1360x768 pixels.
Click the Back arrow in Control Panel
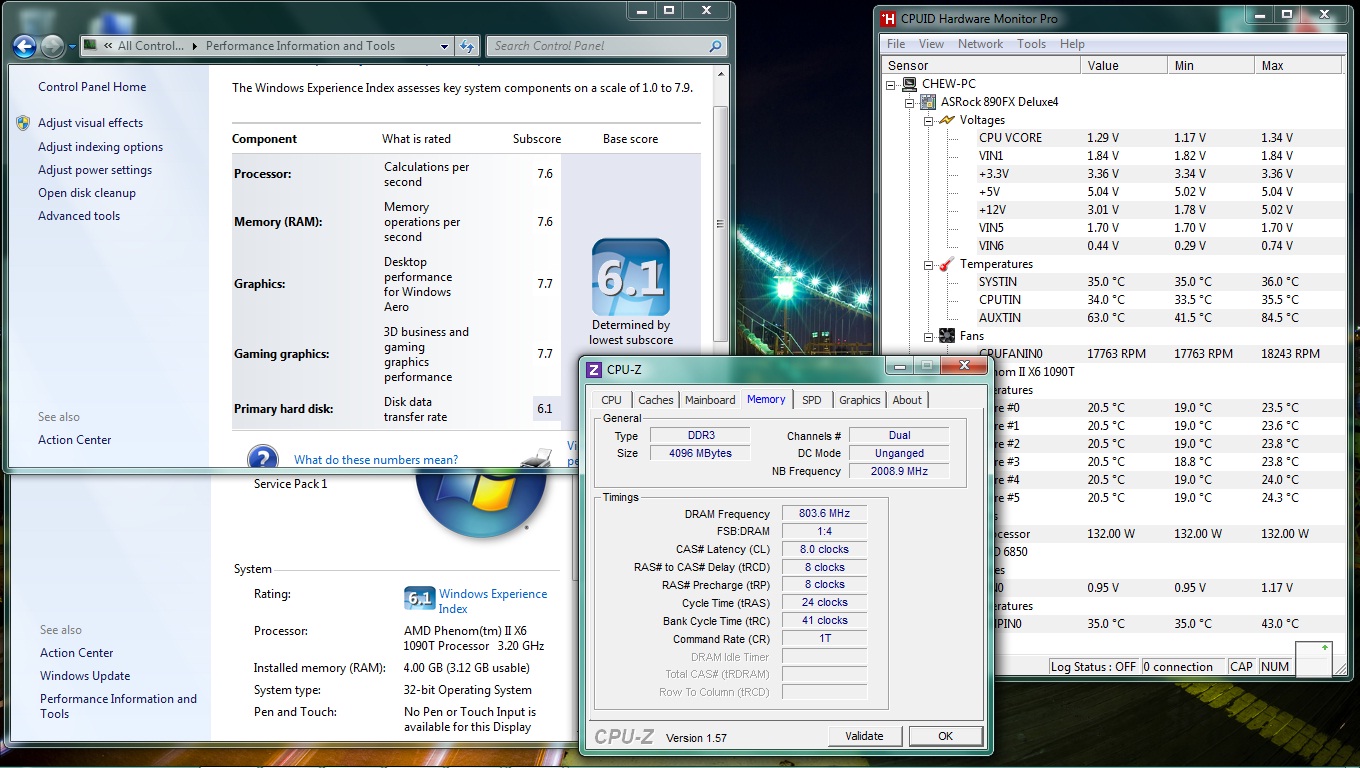coord(24,46)
